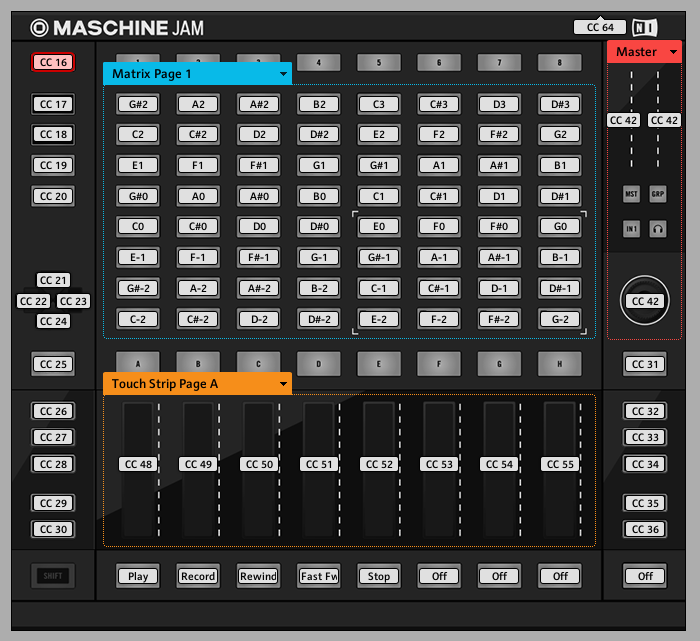Select the G-2 matrix pad
Viewport: 700px width, 641px height.
tap(560, 320)
